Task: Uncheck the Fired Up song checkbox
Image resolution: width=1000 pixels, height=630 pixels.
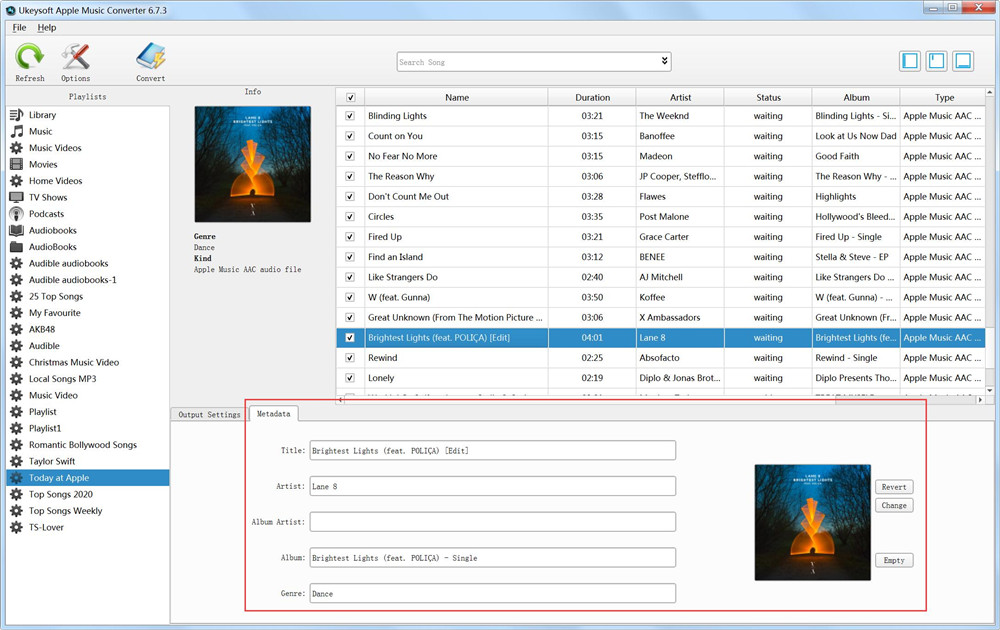Action: [x=349, y=237]
